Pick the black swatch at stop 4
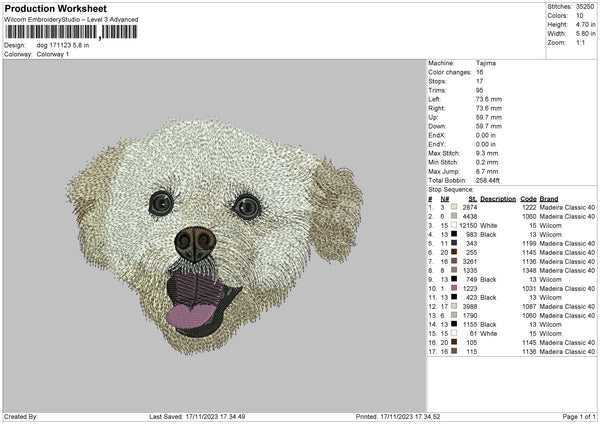 tap(453, 233)
